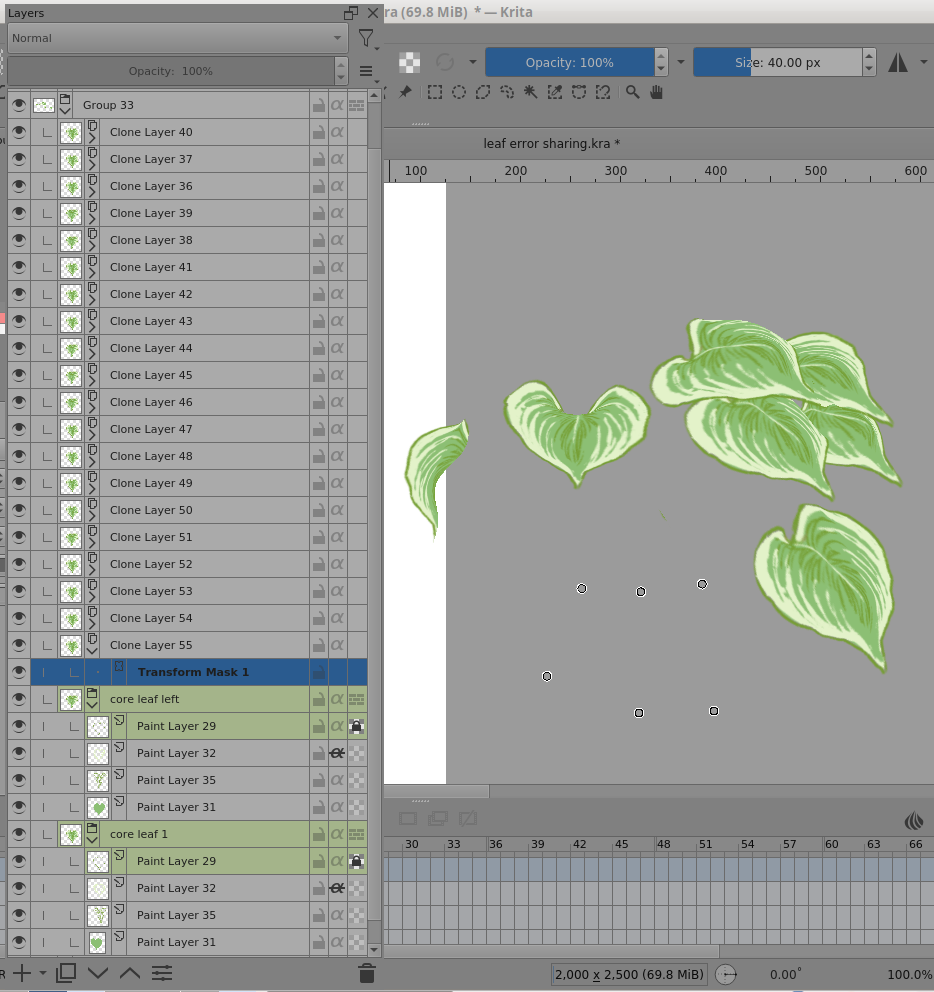Toggle lock on Clone Layer 45
934x992 pixels.
(x=318, y=375)
